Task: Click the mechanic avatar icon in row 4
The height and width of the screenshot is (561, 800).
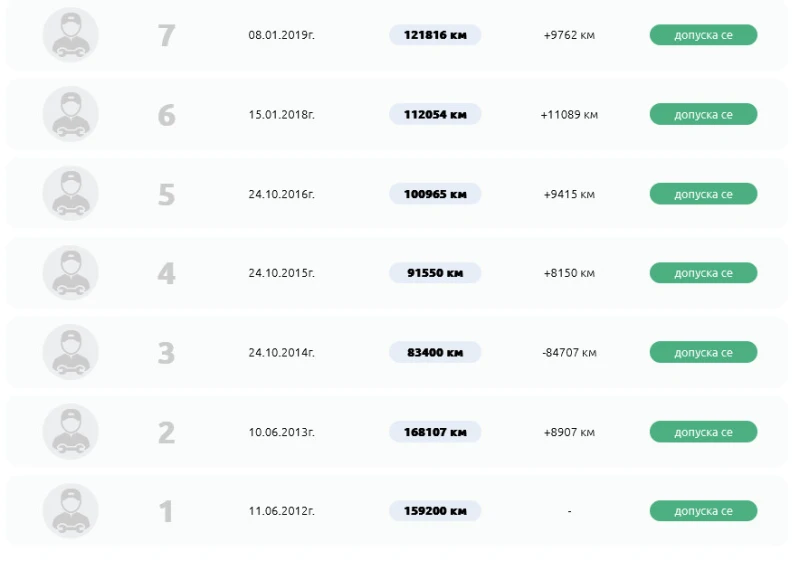Action: coord(71,273)
